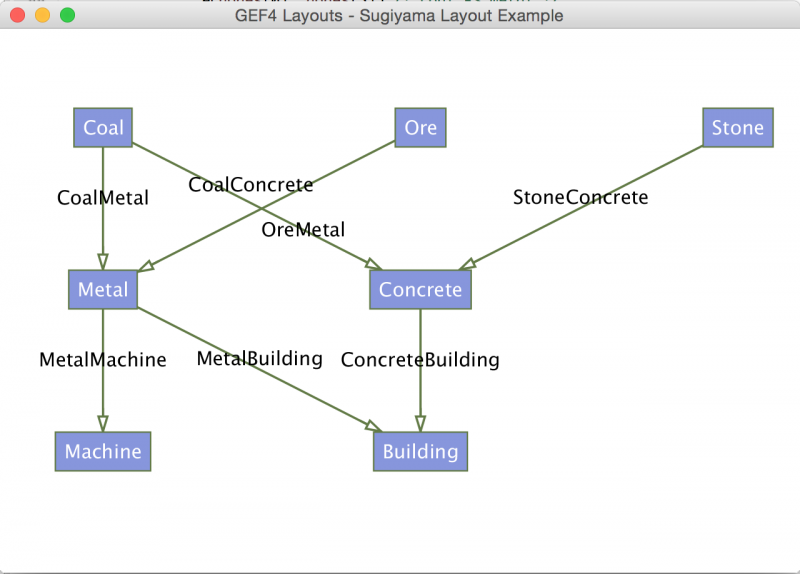This screenshot has height=574, width=800.
Task: Select the Stone node
Action: pyautogui.click(x=738, y=128)
